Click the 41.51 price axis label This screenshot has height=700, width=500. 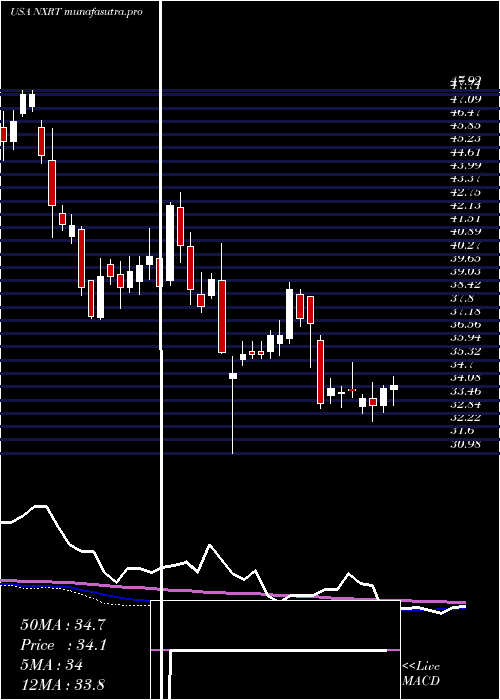click(x=466, y=218)
